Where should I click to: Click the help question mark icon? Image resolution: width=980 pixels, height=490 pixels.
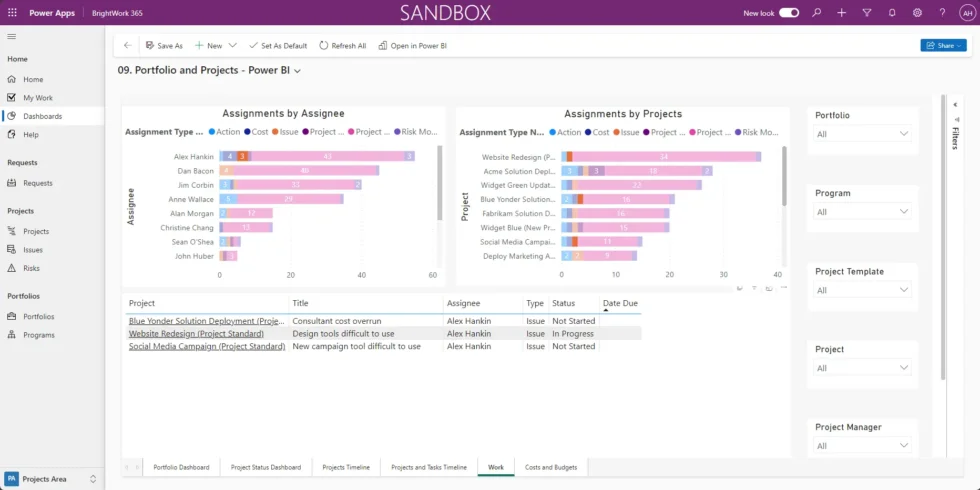click(942, 13)
